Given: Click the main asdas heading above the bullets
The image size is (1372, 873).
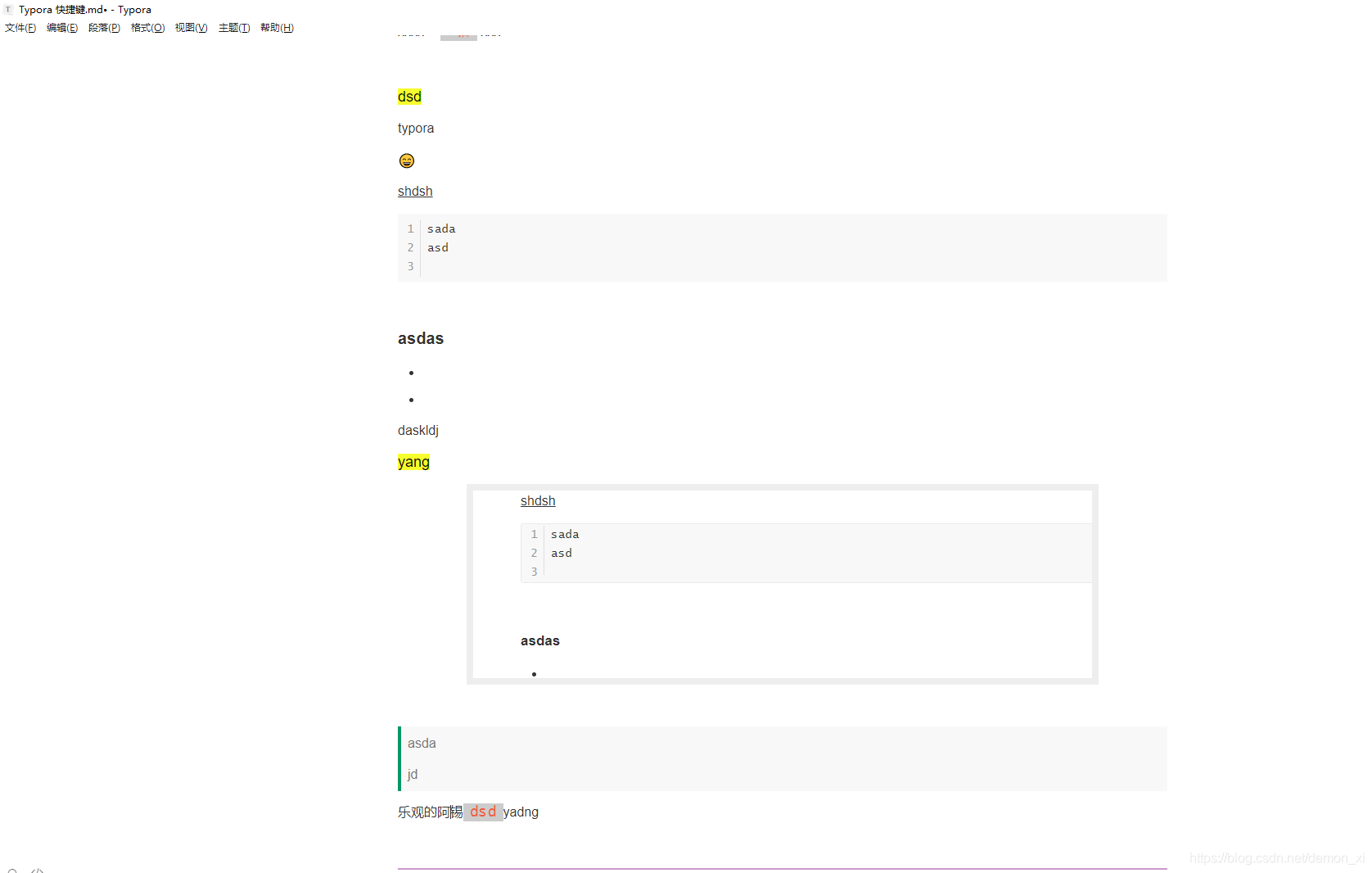Looking at the screenshot, I should (x=421, y=338).
